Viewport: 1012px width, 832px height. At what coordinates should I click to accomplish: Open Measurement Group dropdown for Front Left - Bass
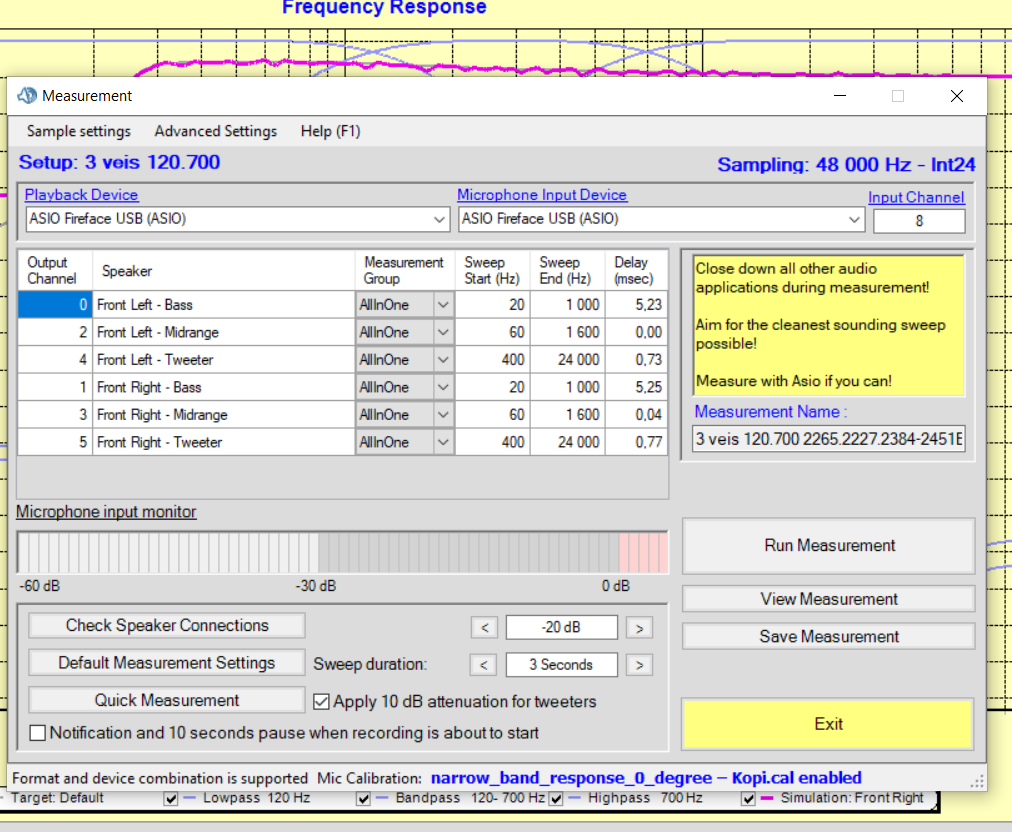pyautogui.click(x=443, y=305)
